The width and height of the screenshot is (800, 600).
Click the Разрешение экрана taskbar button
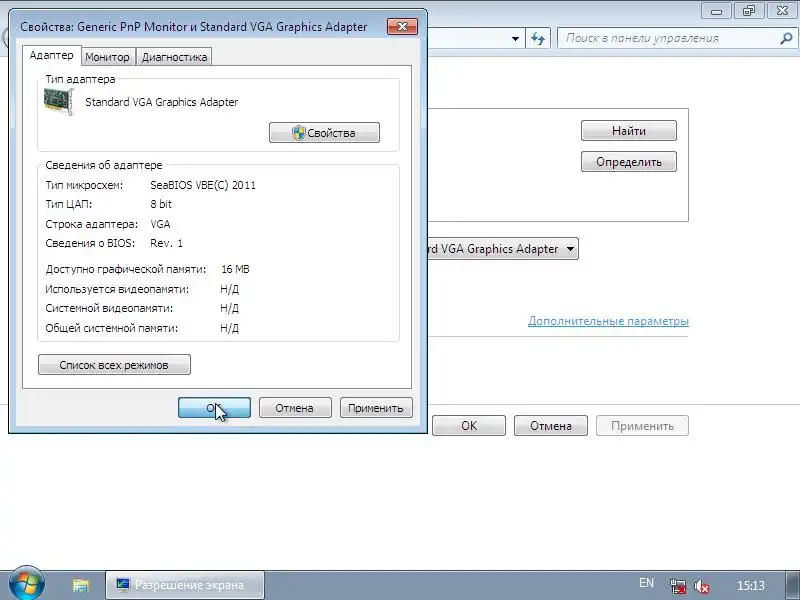(x=185, y=585)
